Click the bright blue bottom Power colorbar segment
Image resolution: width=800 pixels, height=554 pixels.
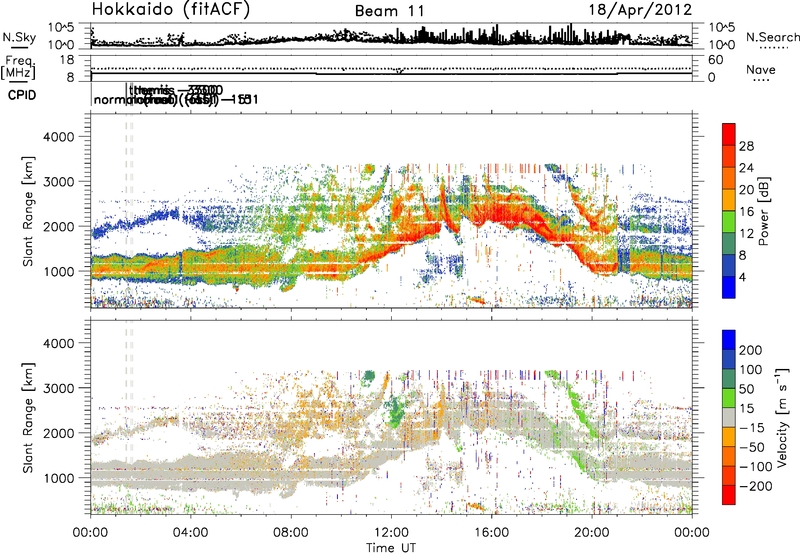point(729,287)
